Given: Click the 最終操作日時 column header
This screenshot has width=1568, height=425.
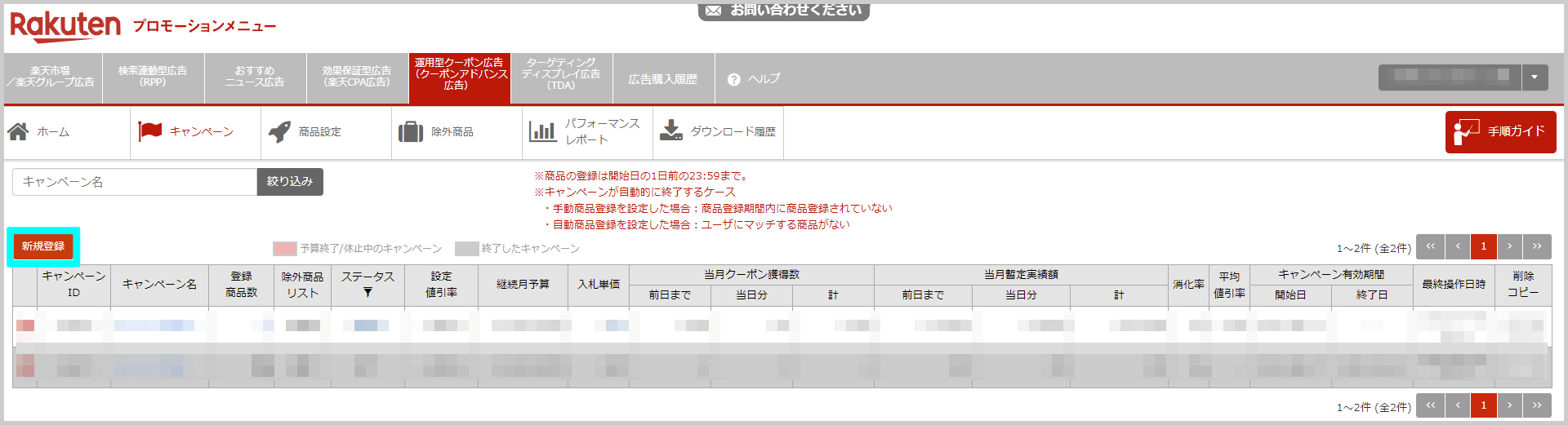Looking at the screenshot, I should [x=1454, y=285].
